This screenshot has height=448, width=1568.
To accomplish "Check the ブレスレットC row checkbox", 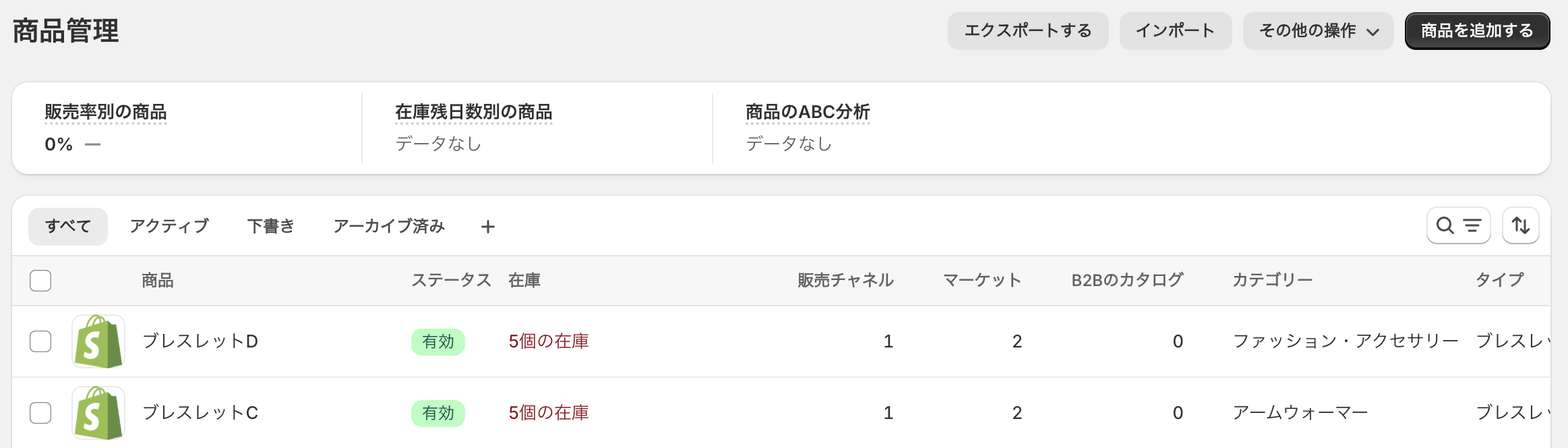I will pos(40,413).
